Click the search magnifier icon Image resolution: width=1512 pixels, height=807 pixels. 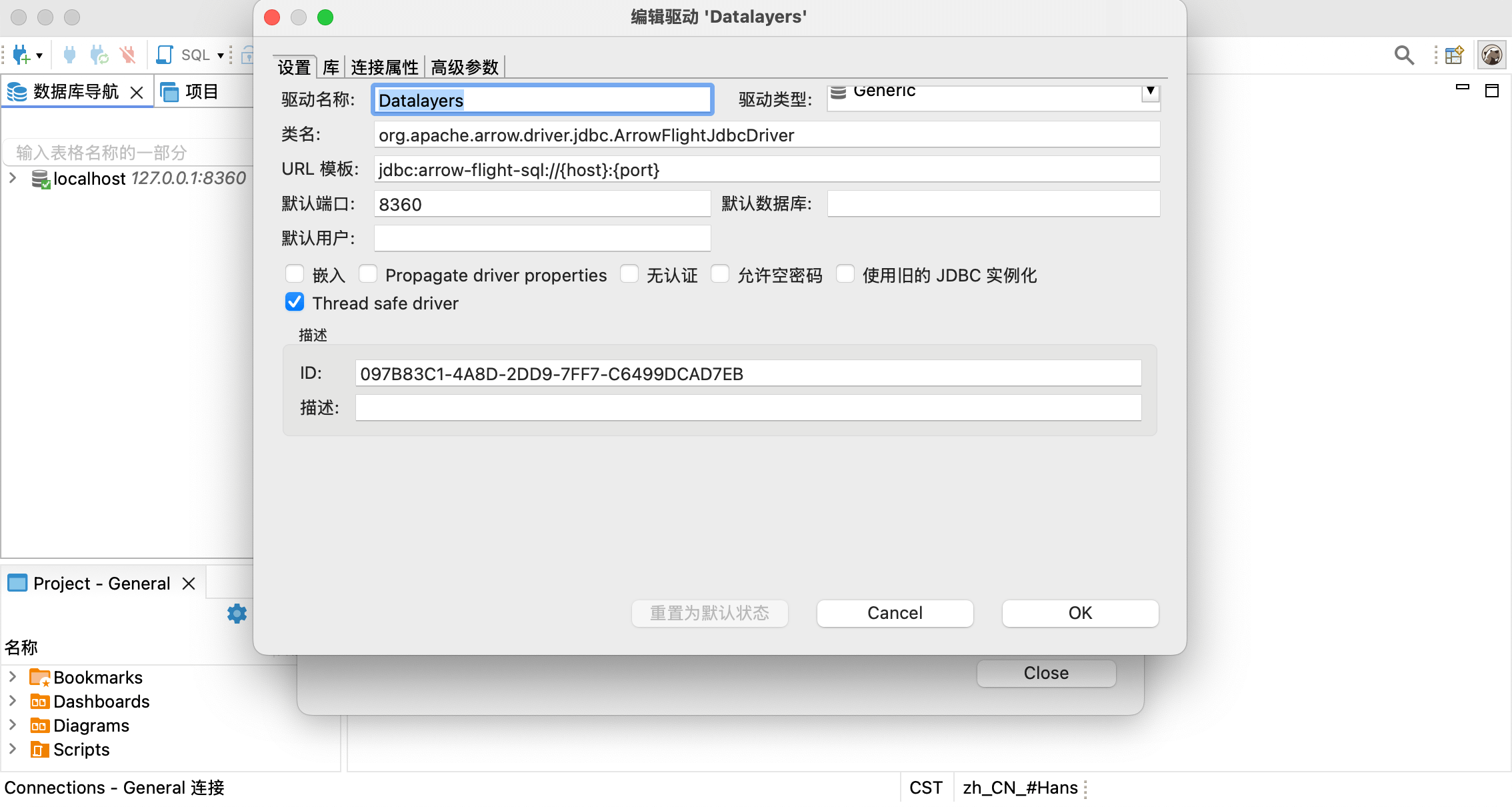[x=1404, y=55]
